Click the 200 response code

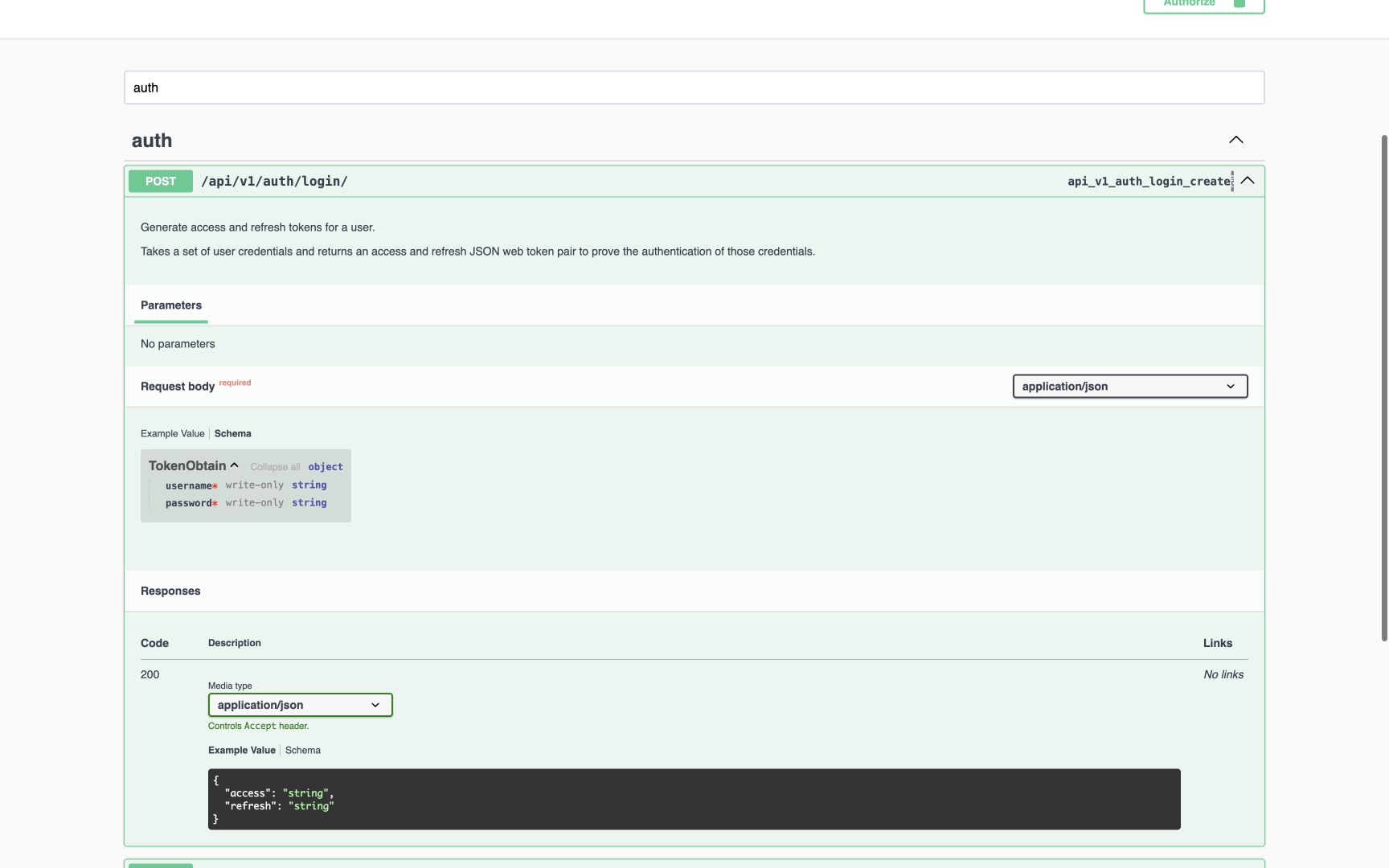pyautogui.click(x=150, y=674)
